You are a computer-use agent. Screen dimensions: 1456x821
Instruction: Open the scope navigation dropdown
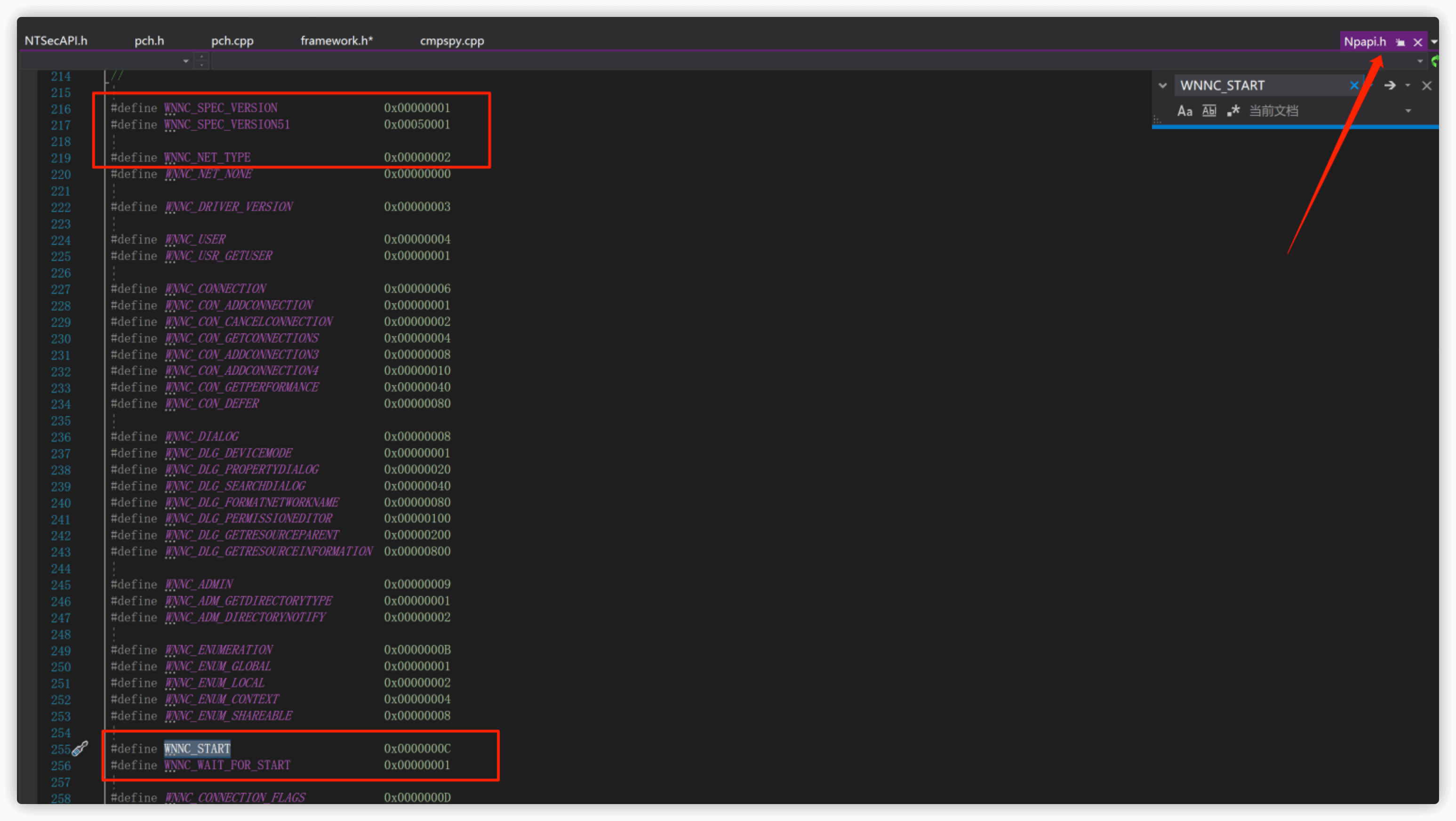coord(186,61)
